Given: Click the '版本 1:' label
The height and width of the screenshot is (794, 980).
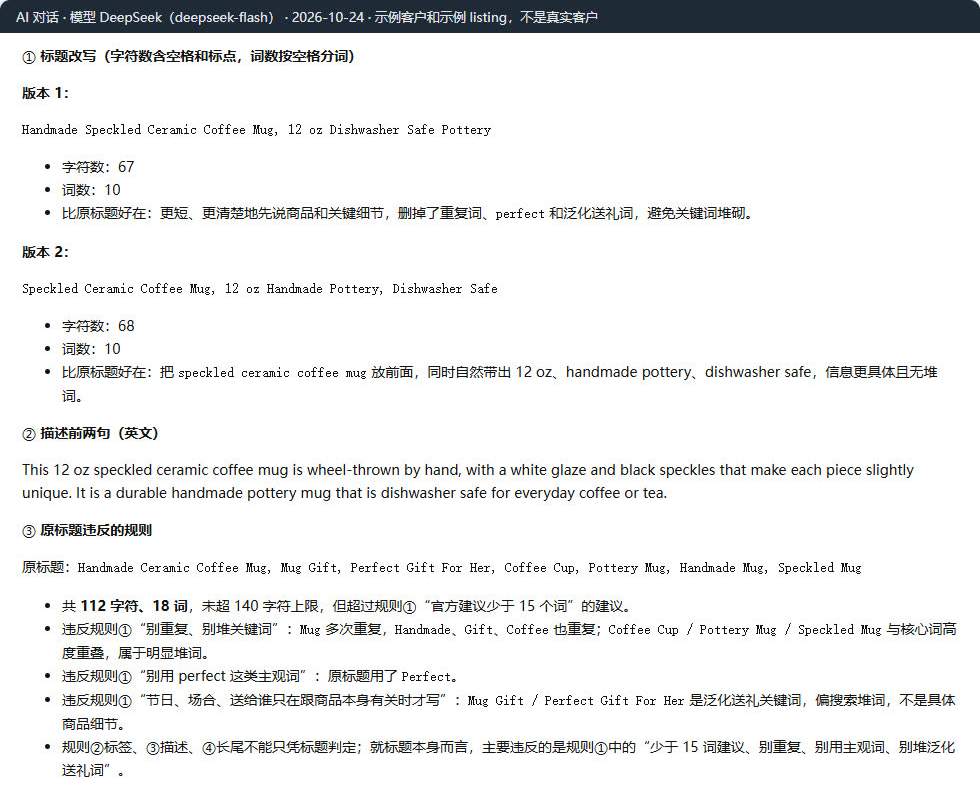Looking at the screenshot, I should (45, 93).
